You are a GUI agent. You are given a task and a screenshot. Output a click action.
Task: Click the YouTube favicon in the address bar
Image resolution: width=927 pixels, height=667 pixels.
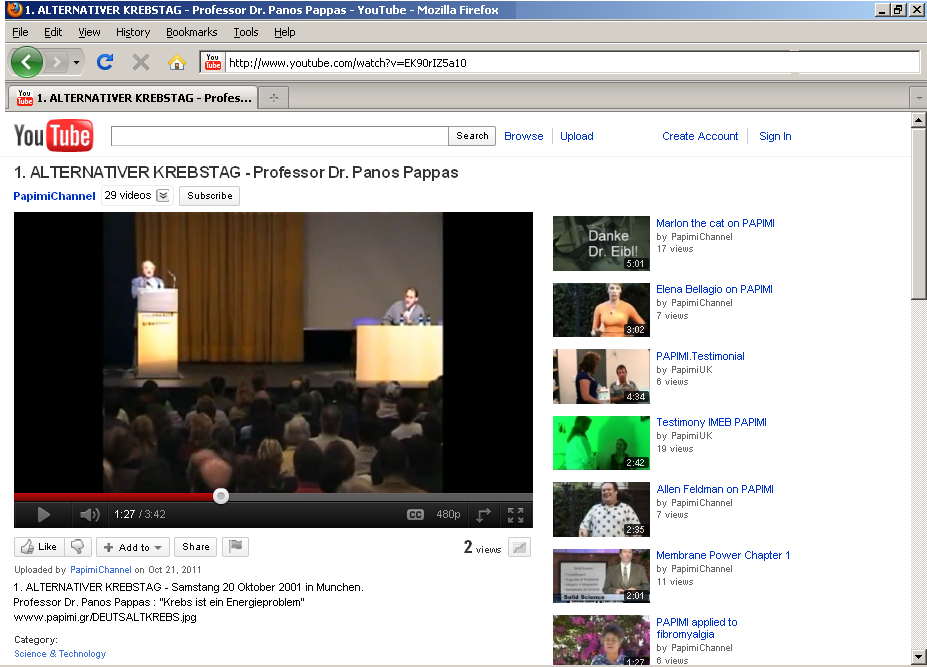click(x=213, y=61)
